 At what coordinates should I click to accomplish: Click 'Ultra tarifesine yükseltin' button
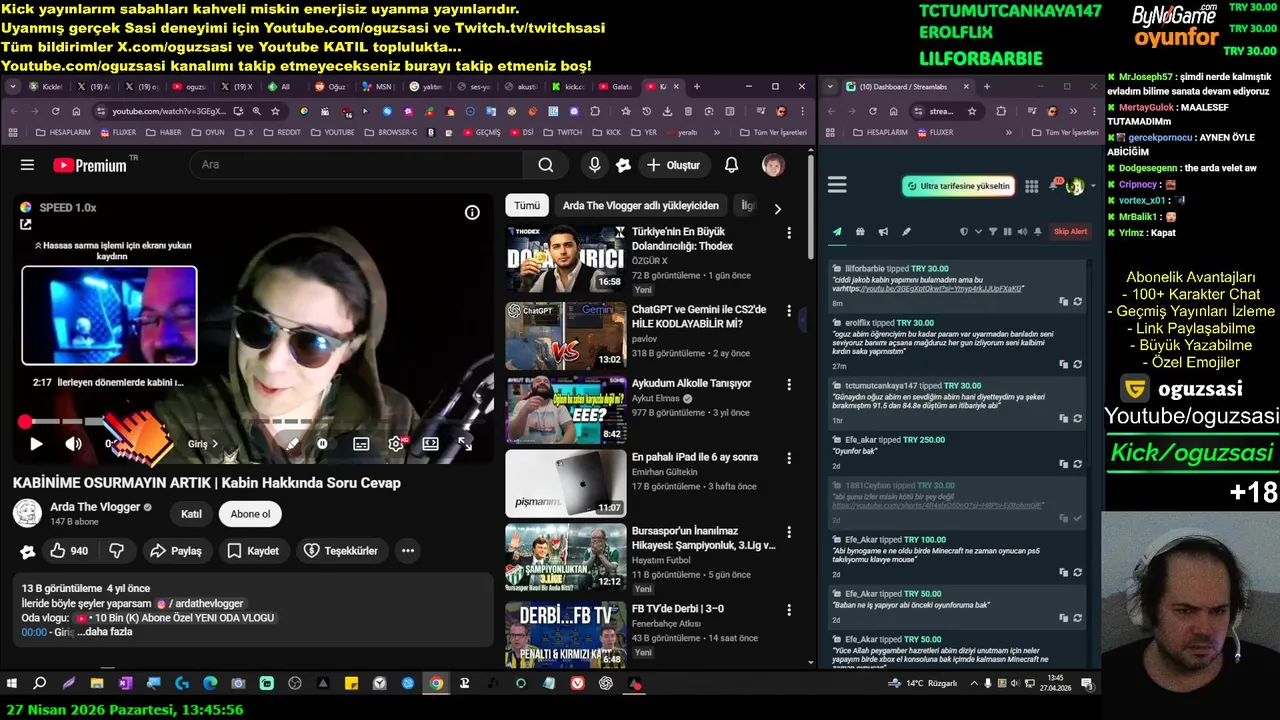pyautogui.click(x=958, y=186)
